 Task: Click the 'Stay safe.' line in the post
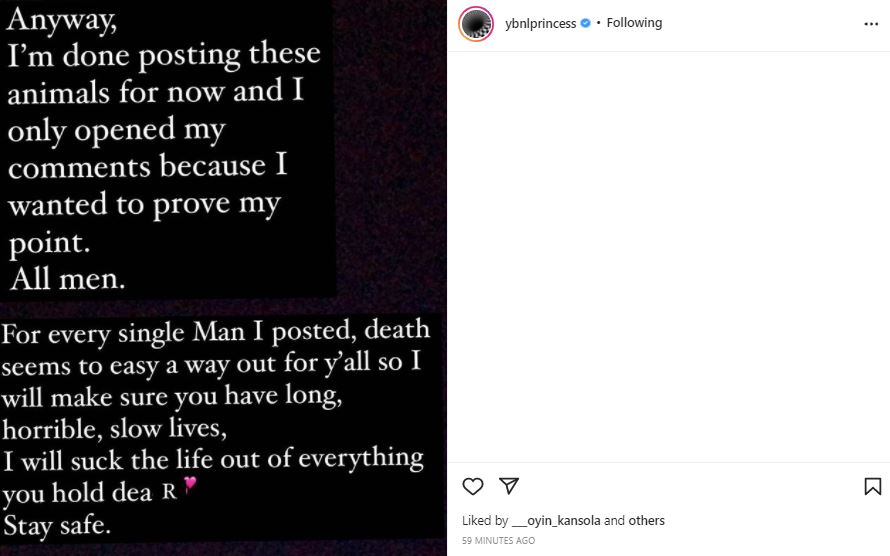58,523
